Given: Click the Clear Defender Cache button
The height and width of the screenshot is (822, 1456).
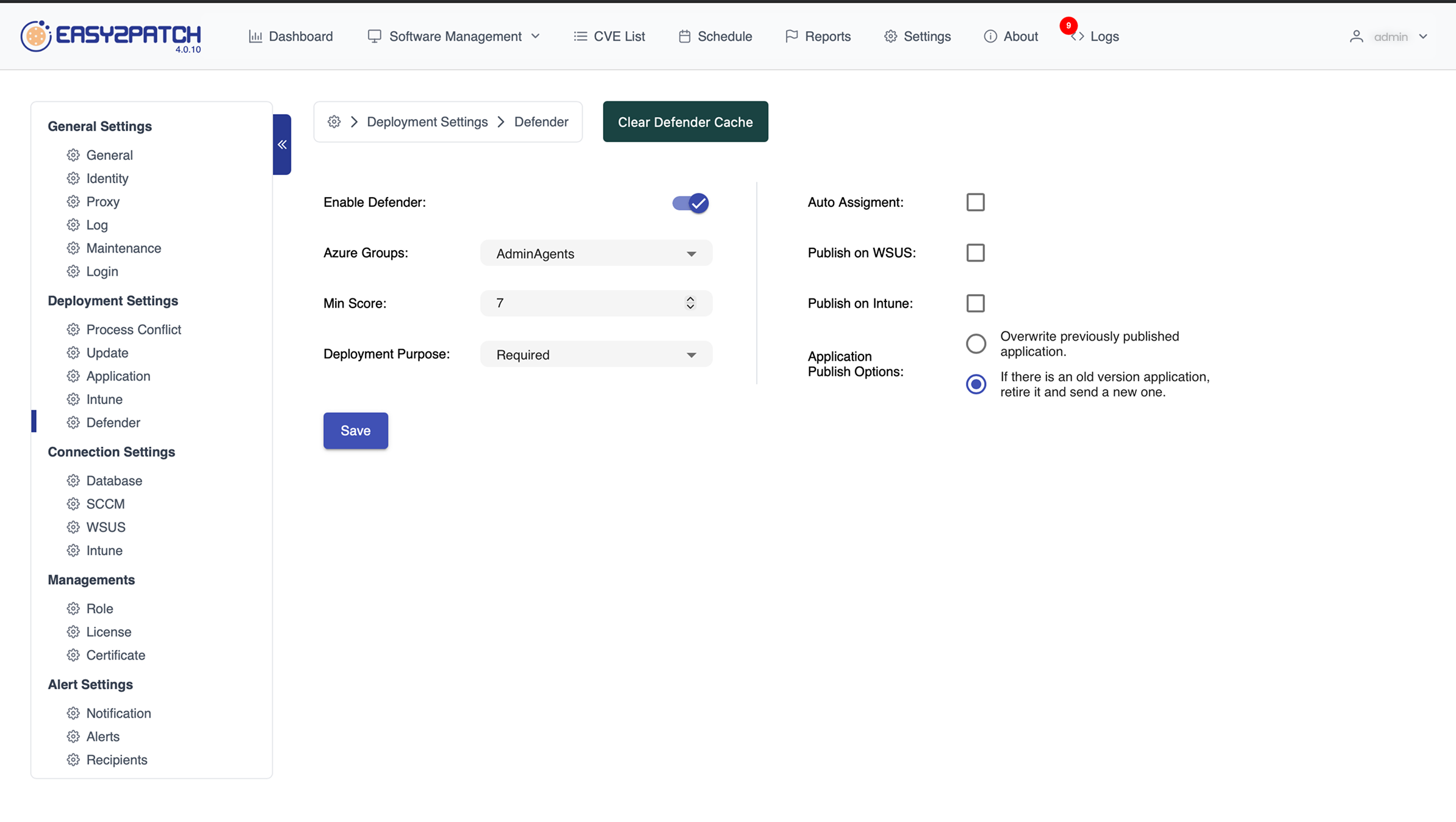Looking at the screenshot, I should pyautogui.click(x=685, y=121).
